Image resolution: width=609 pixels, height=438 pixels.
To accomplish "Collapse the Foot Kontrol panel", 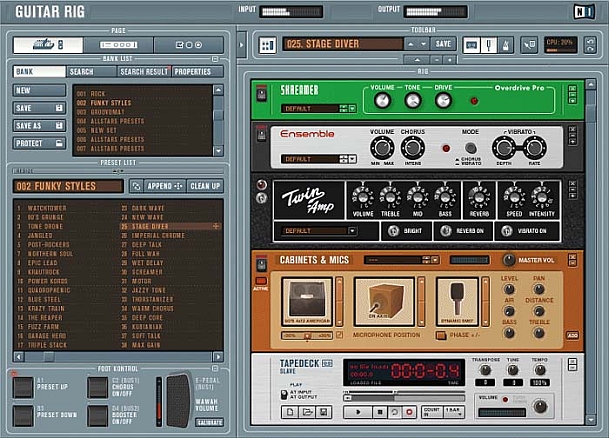I will click(x=215, y=368).
